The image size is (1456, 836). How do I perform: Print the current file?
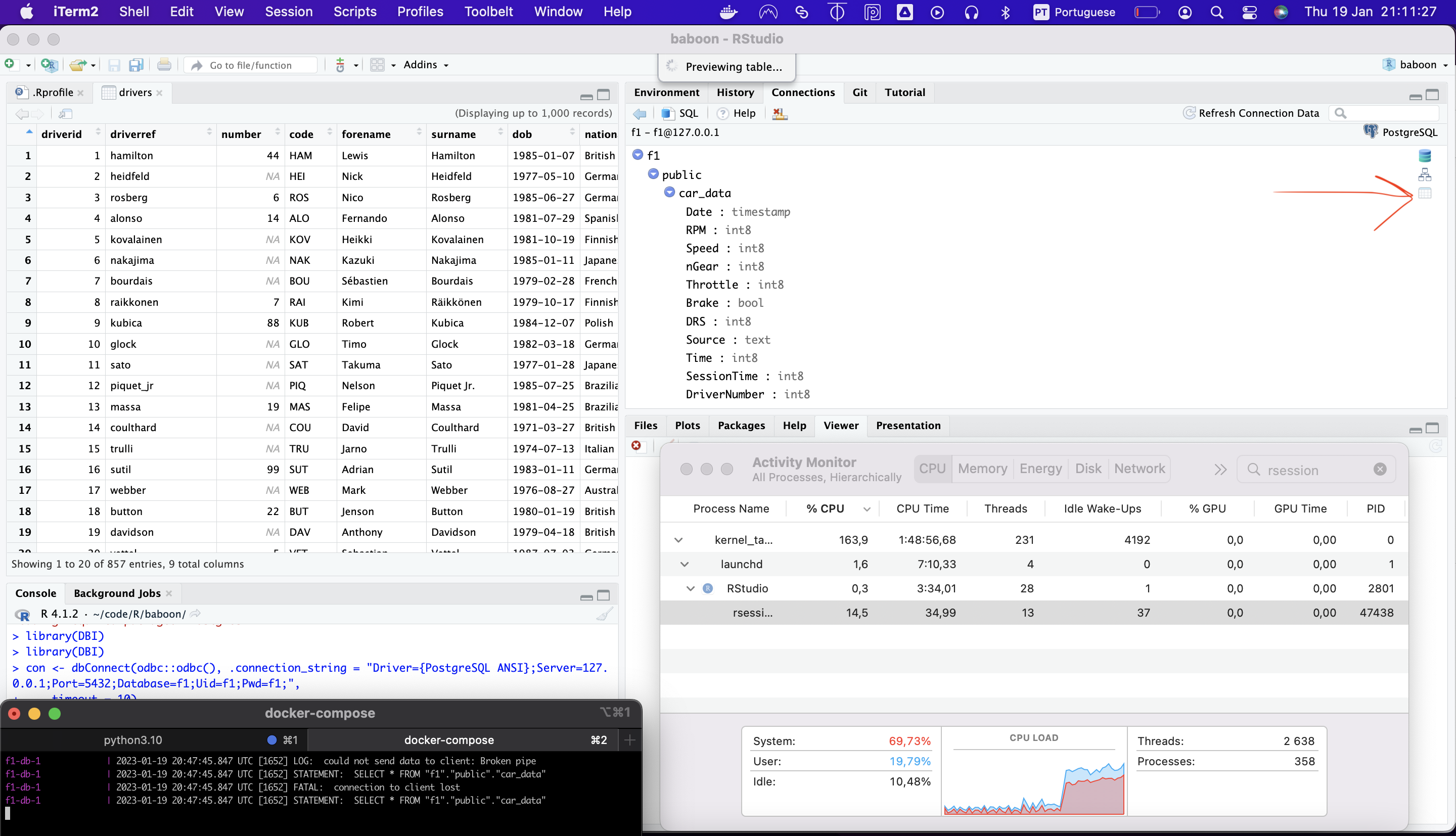point(164,65)
